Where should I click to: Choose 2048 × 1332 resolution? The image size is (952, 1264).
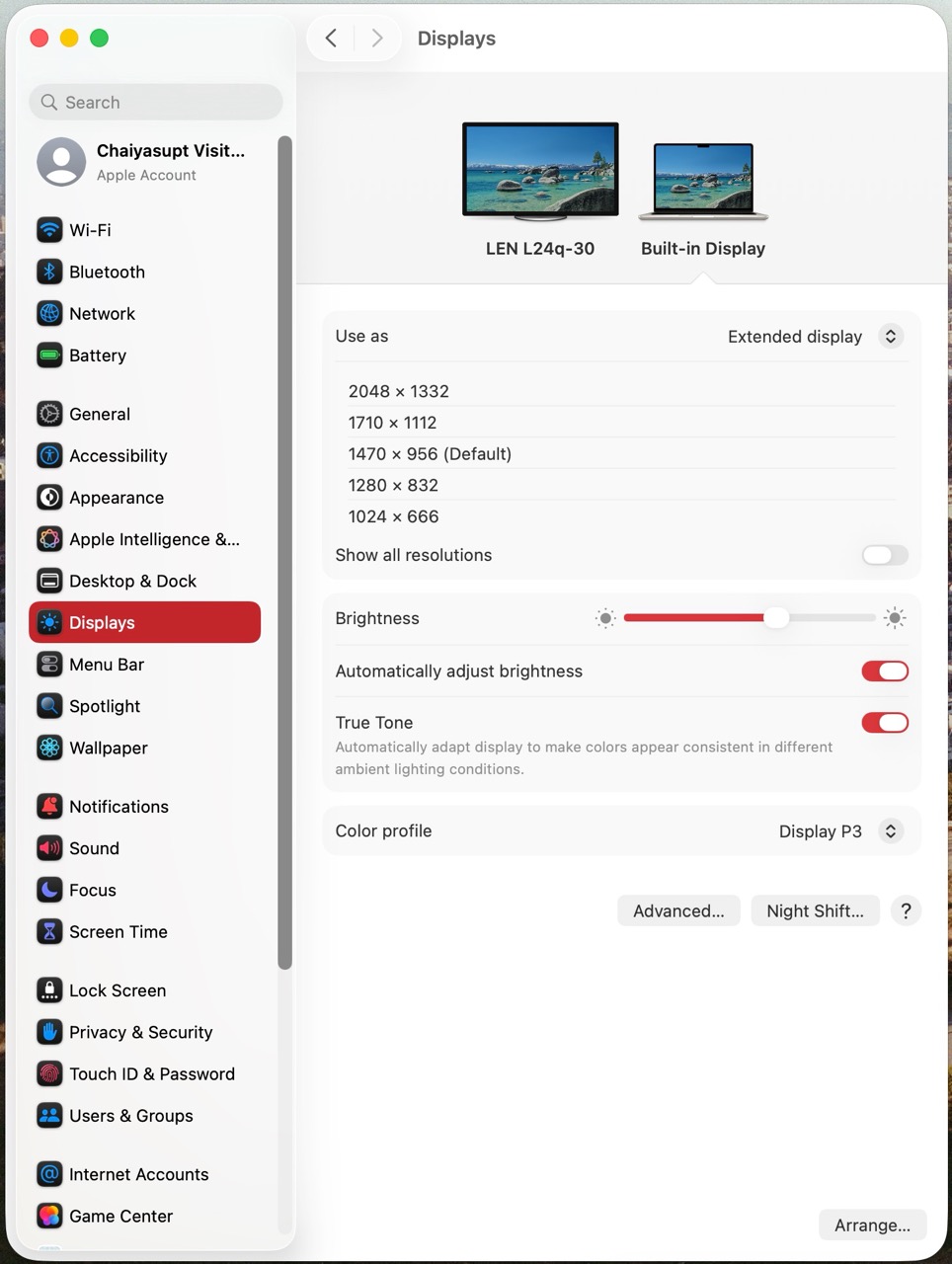click(622, 391)
